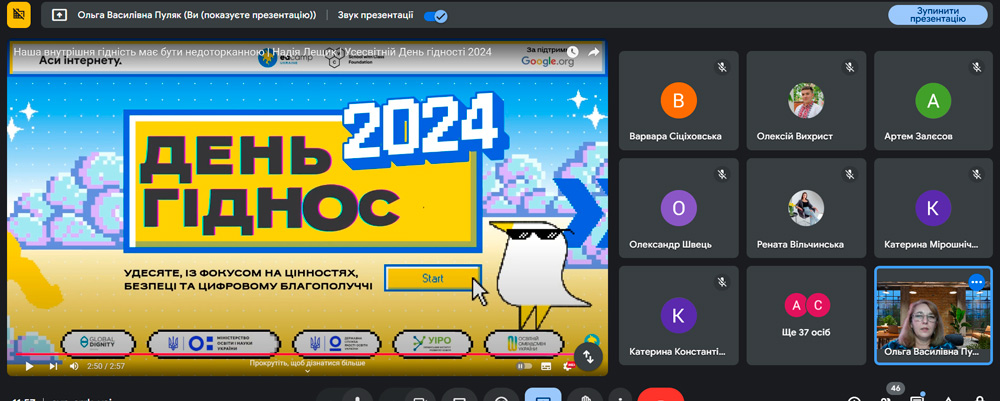Image resolution: width=1000 pixels, height=401 pixels.
Task: Skip to next video in player
Action: point(52,366)
